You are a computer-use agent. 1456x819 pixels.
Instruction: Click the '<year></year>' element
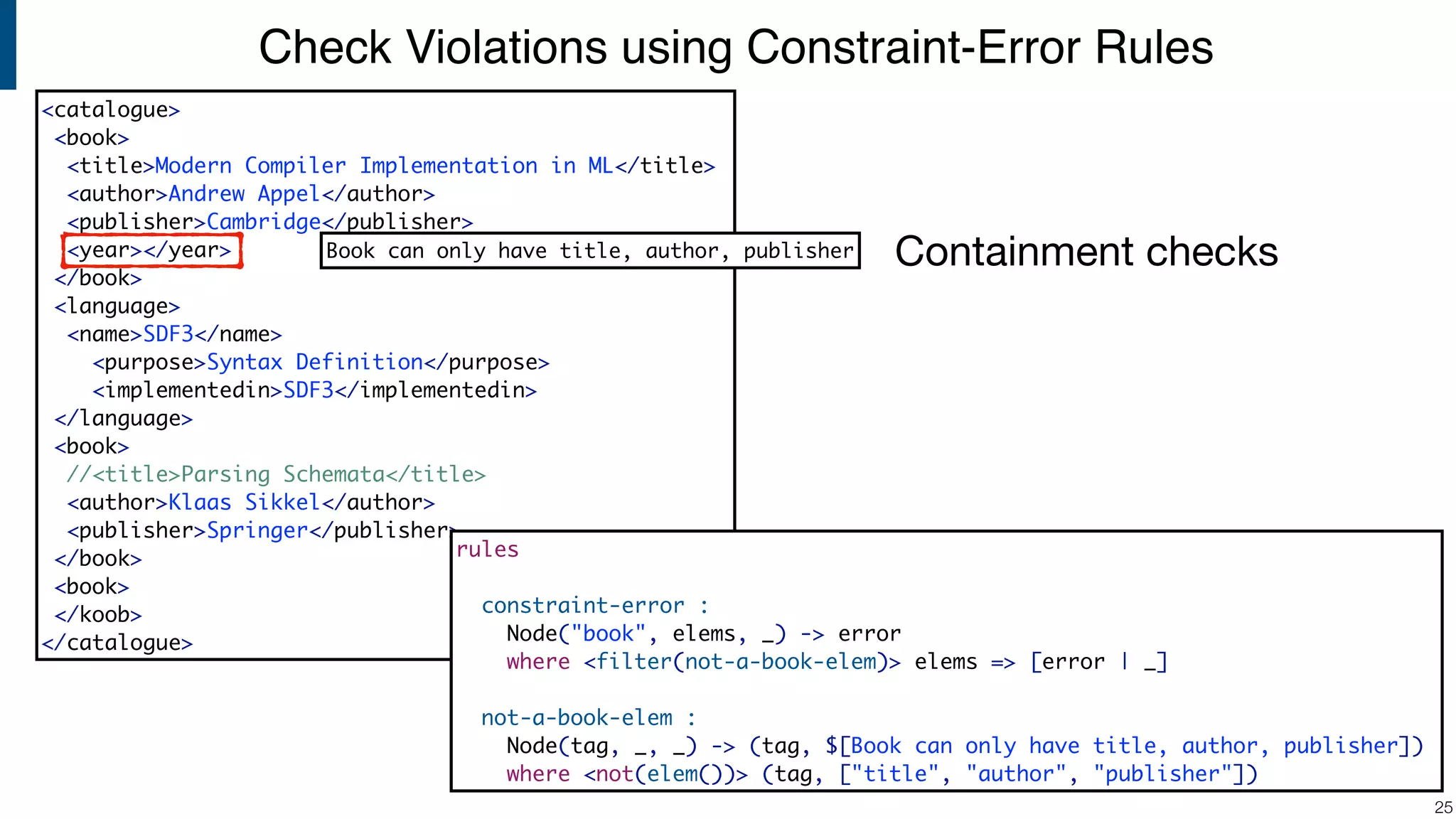point(153,250)
